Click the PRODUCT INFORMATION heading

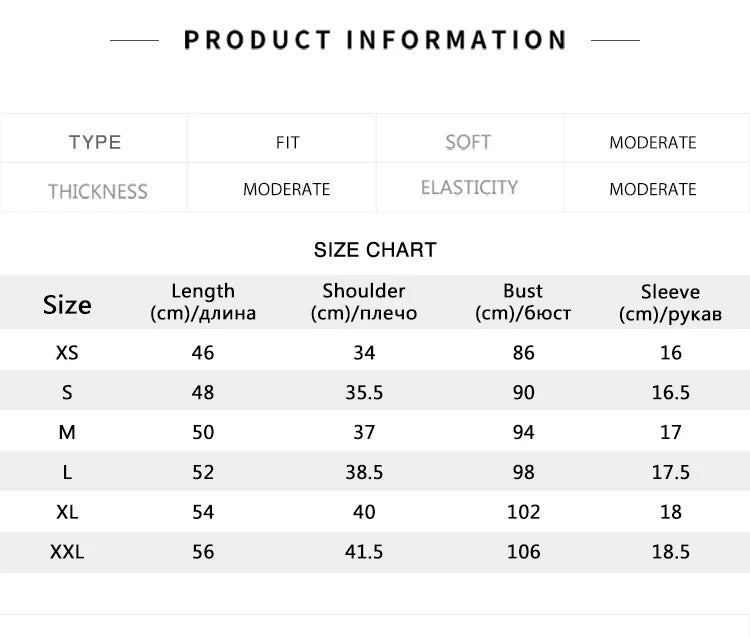pyautogui.click(x=375, y=40)
